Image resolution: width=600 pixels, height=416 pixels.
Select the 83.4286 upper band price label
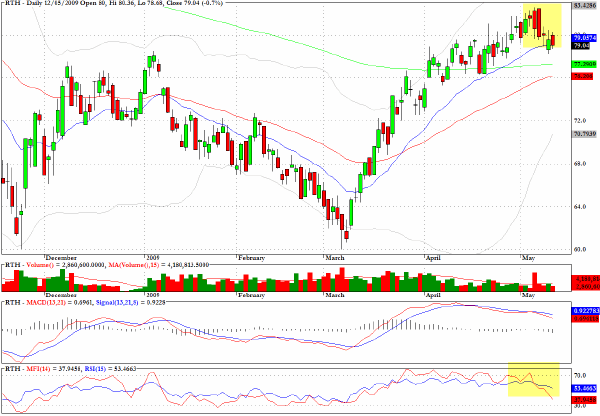point(584,5)
